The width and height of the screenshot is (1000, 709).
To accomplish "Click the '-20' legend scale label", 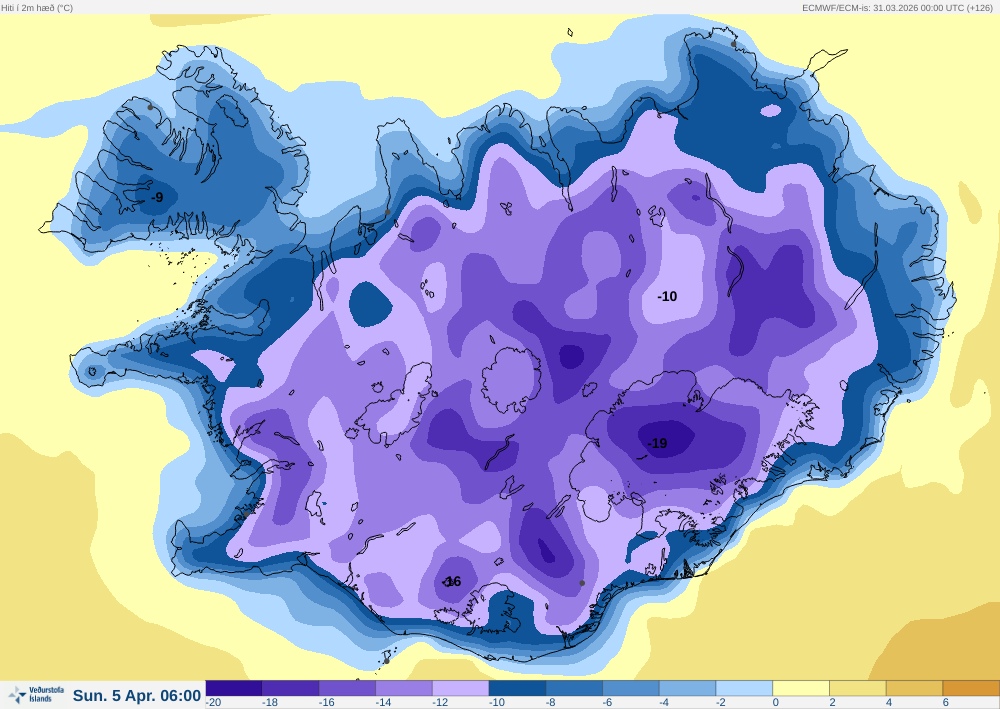I will pyautogui.click(x=214, y=703).
